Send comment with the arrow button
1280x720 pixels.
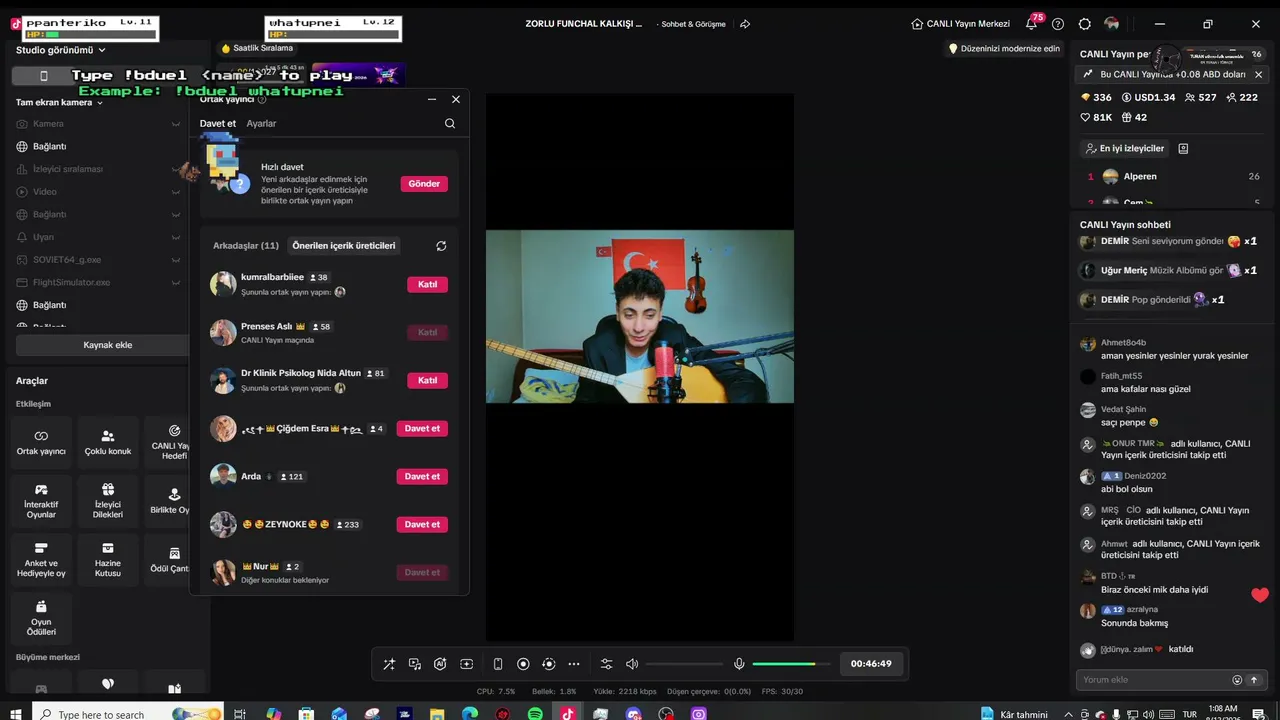[x=1254, y=680]
